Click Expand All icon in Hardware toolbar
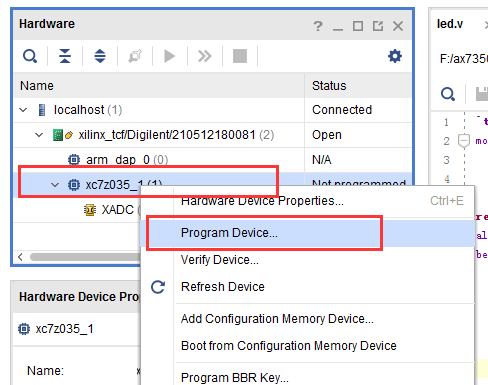The width and height of the screenshot is (488, 385). click(100, 56)
